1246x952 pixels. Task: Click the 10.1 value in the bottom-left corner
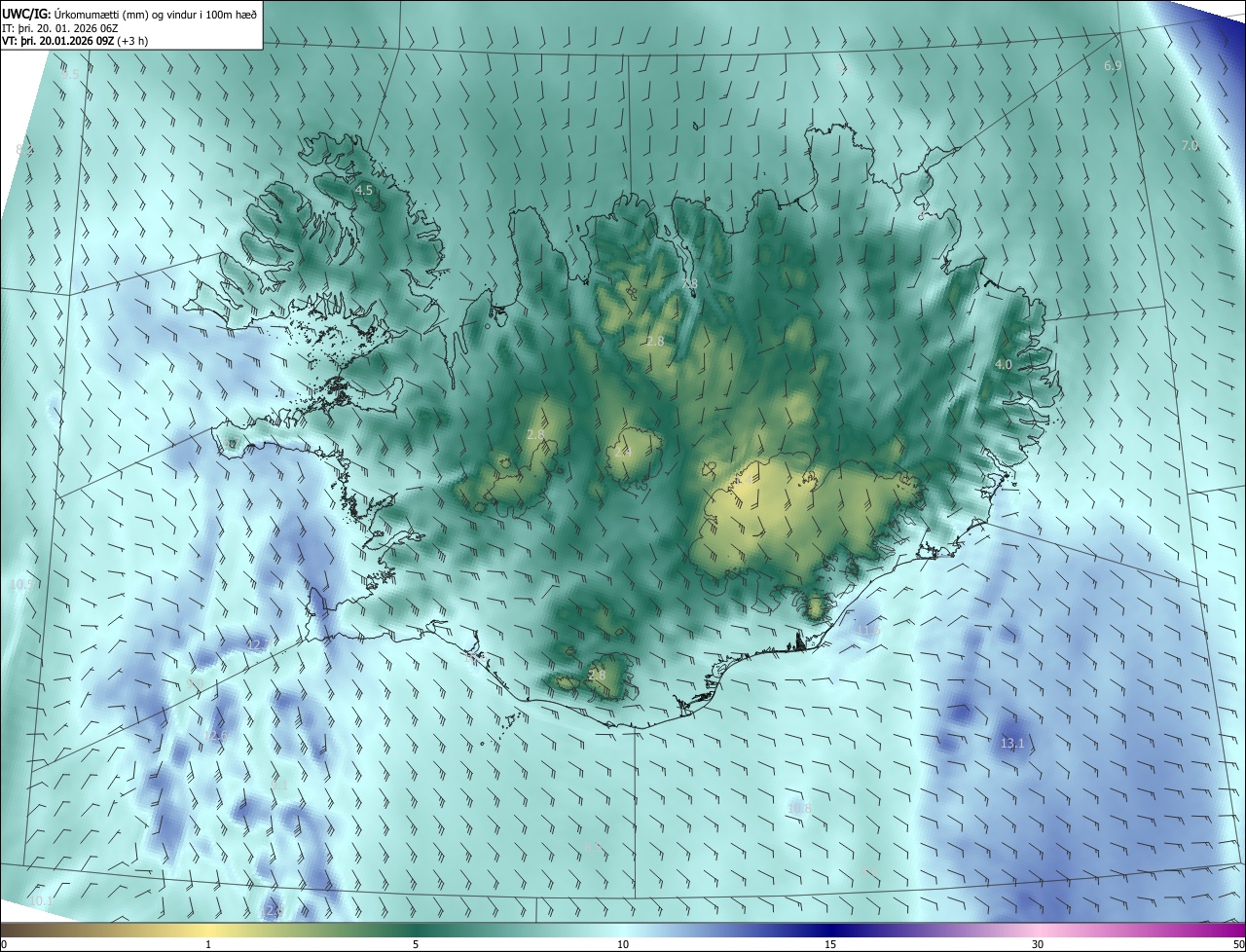coord(40,901)
